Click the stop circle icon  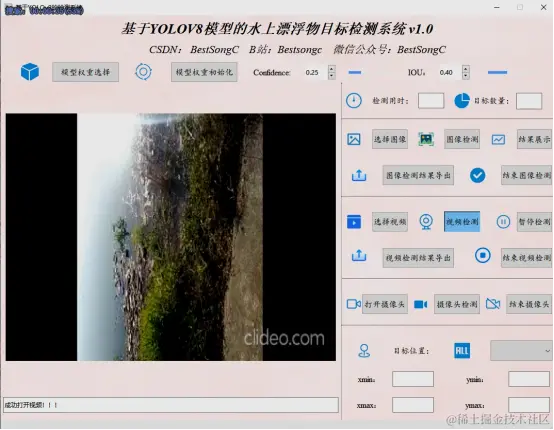point(483,255)
